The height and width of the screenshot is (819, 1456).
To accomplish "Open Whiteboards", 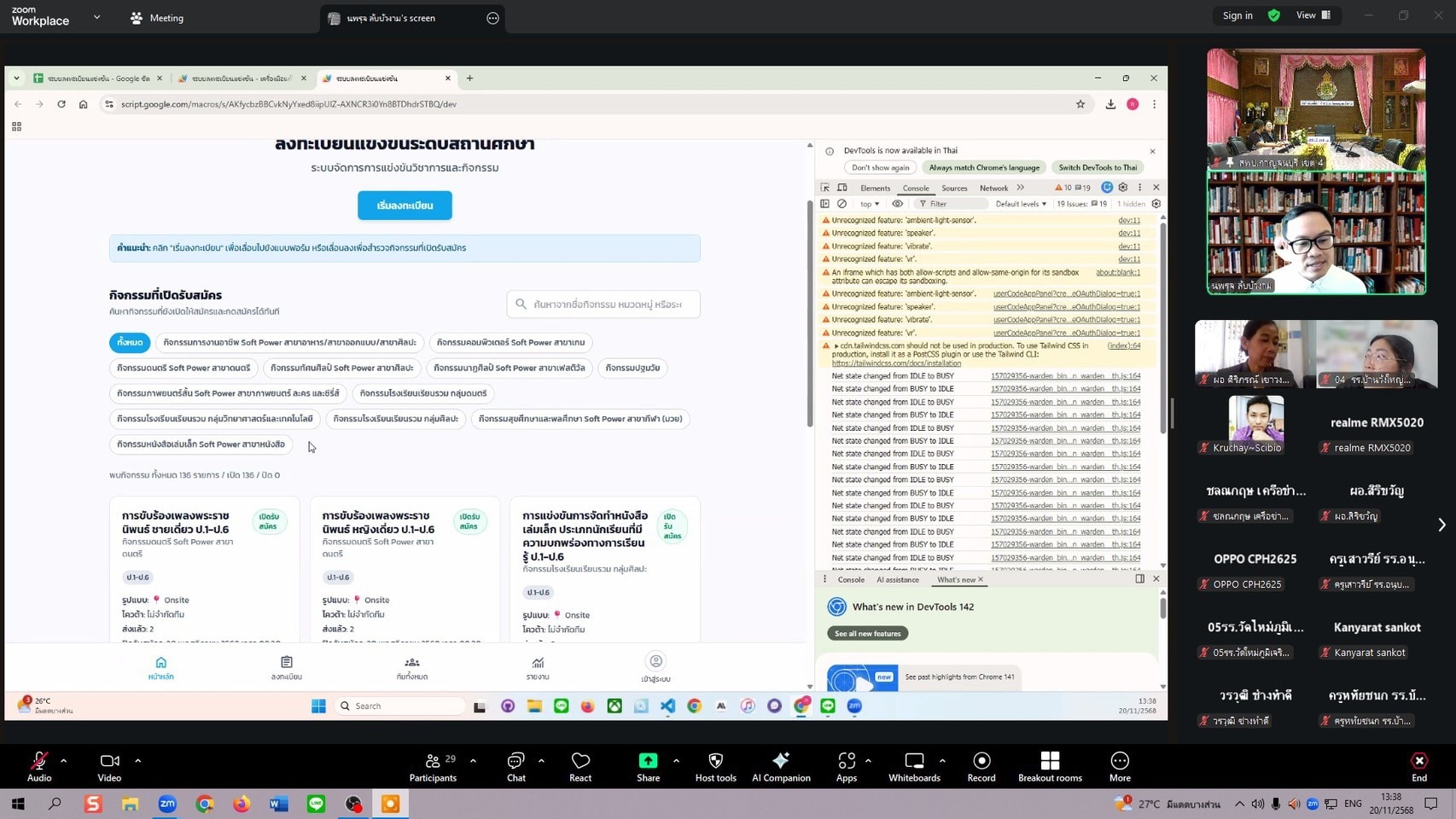I will (x=914, y=761).
